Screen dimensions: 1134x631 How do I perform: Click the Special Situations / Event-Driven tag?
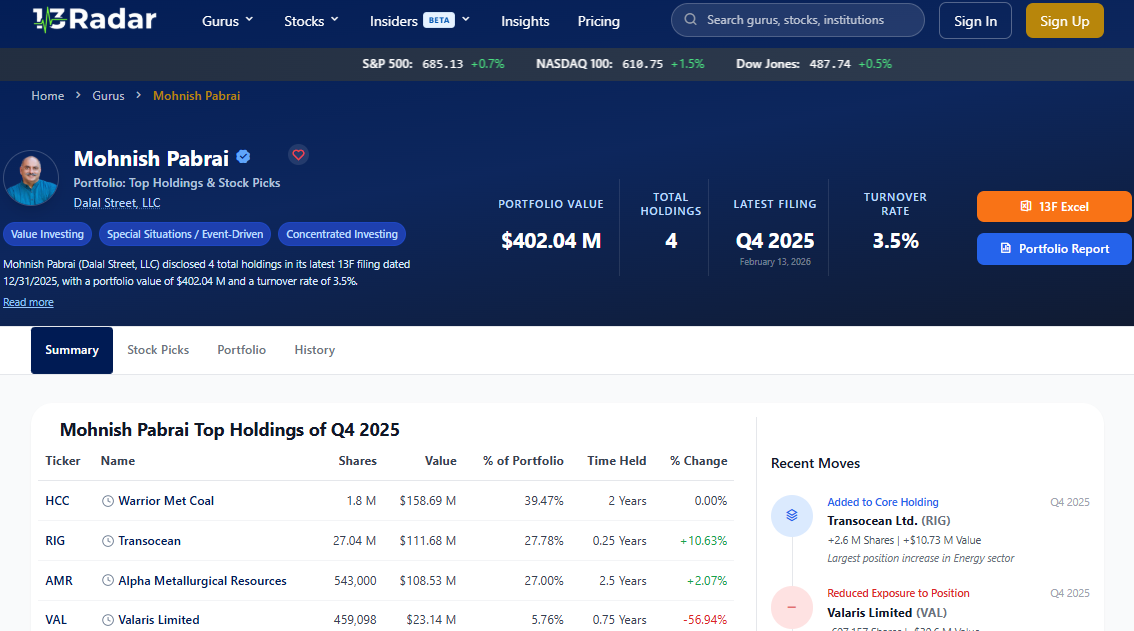click(185, 234)
